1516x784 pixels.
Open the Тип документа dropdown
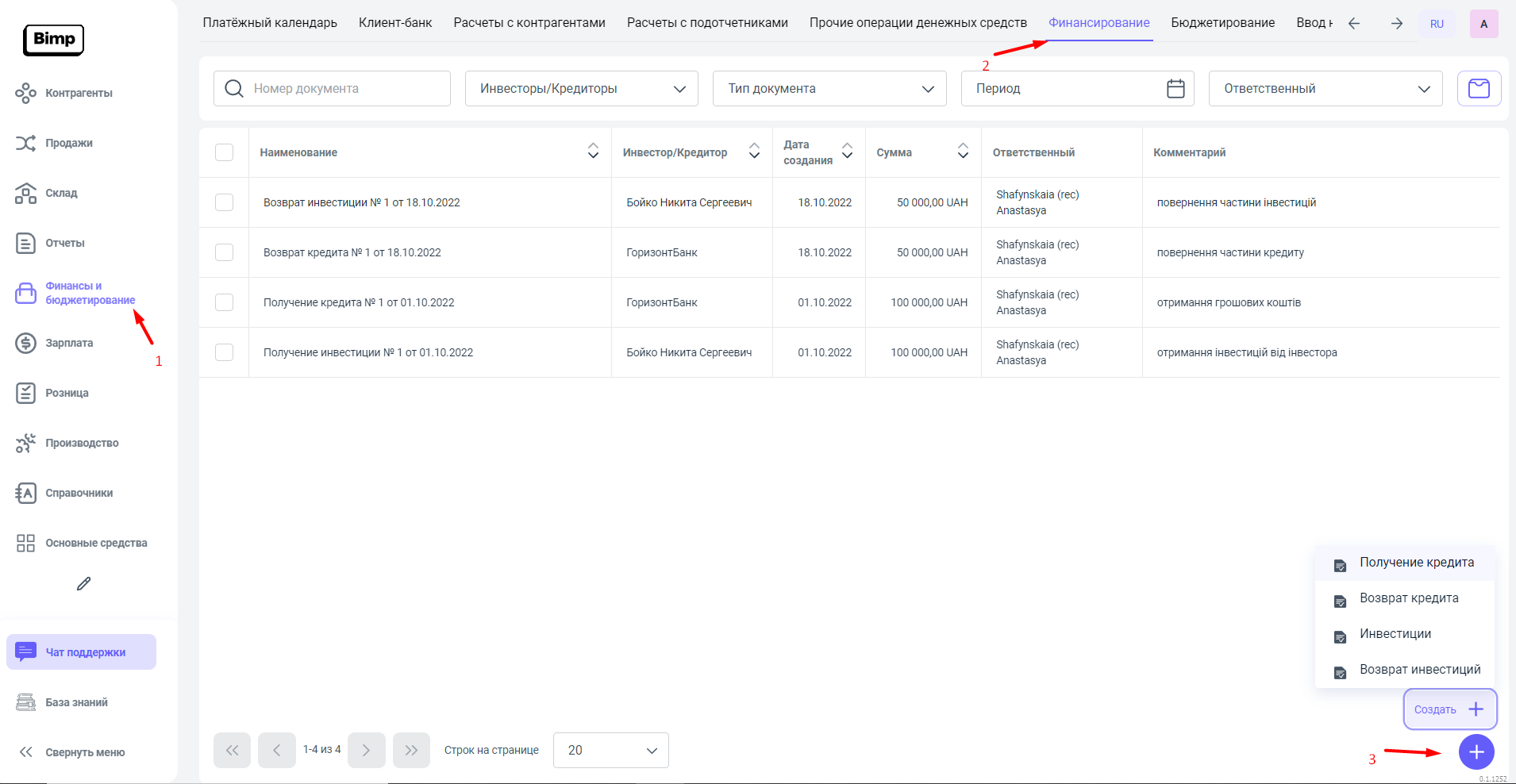click(x=829, y=88)
